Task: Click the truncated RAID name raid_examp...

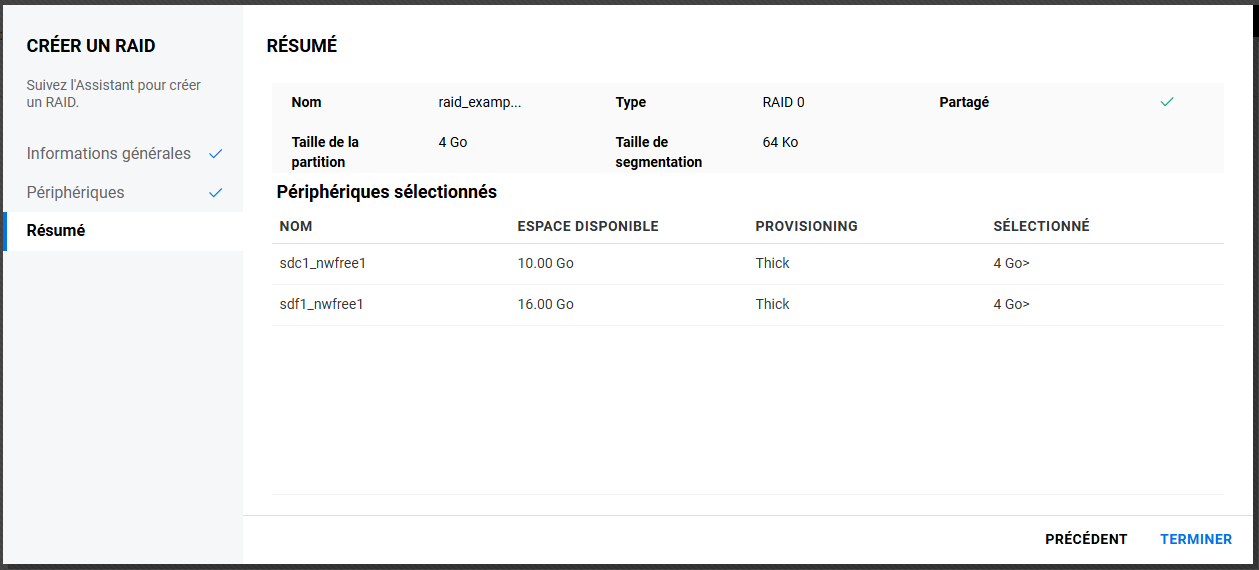Action: tap(480, 103)
